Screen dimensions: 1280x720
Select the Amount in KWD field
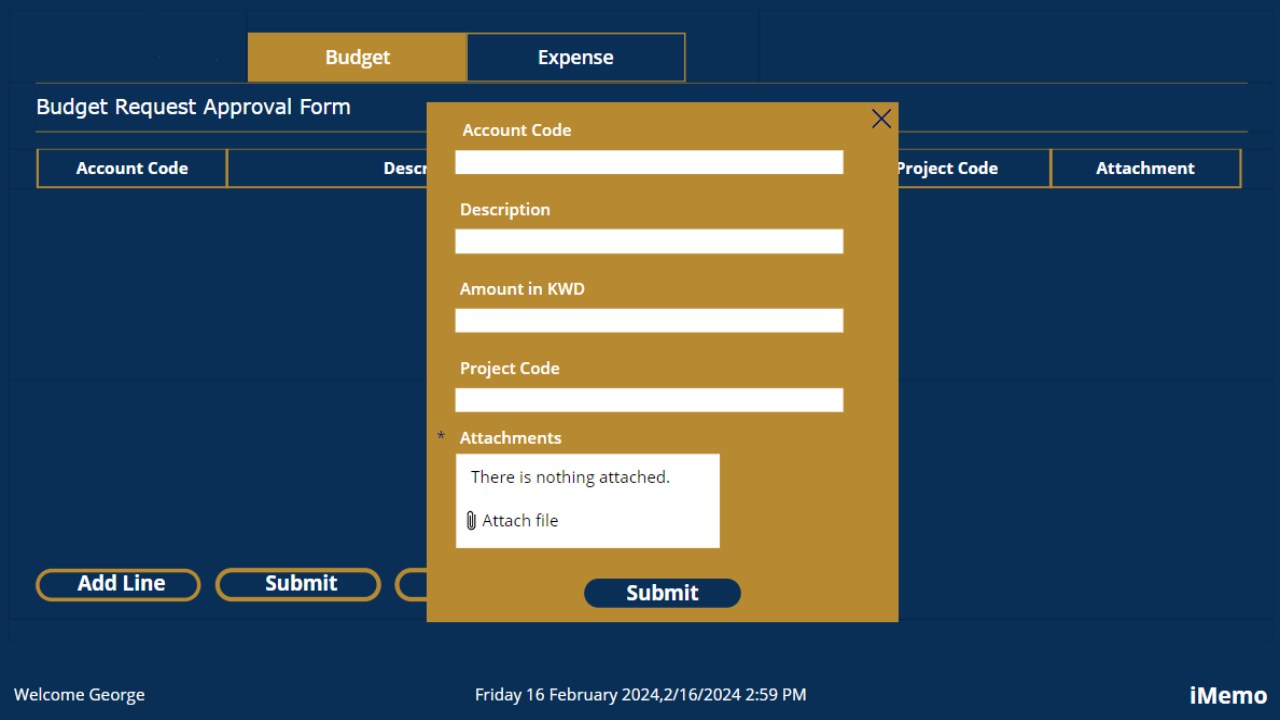coord(649,320)
